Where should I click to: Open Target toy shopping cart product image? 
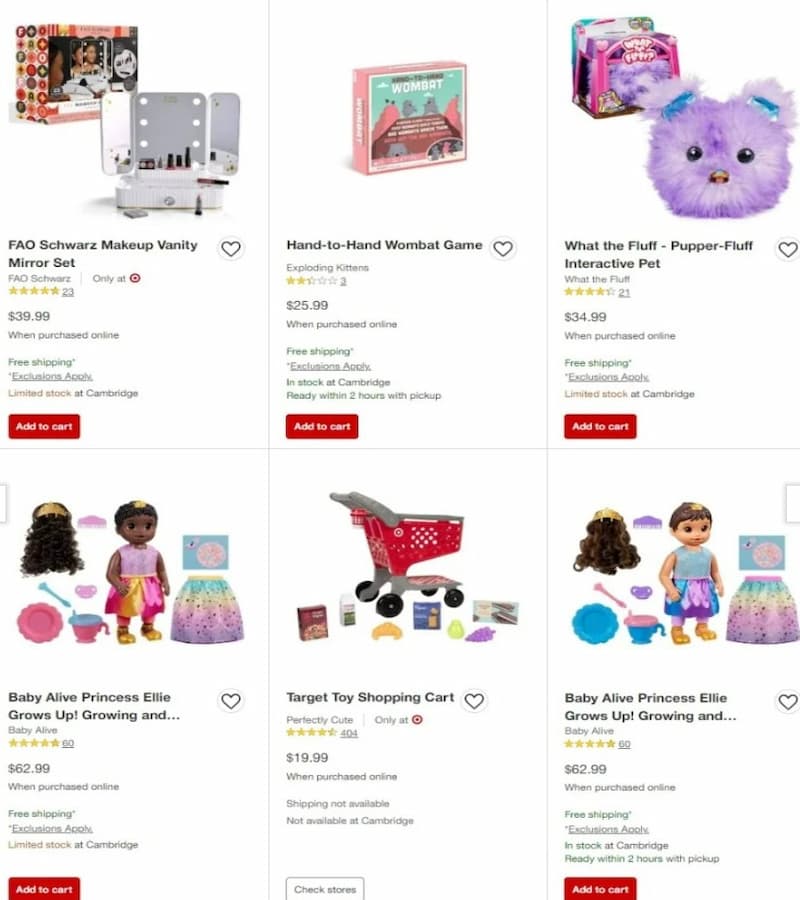point(408,567)
